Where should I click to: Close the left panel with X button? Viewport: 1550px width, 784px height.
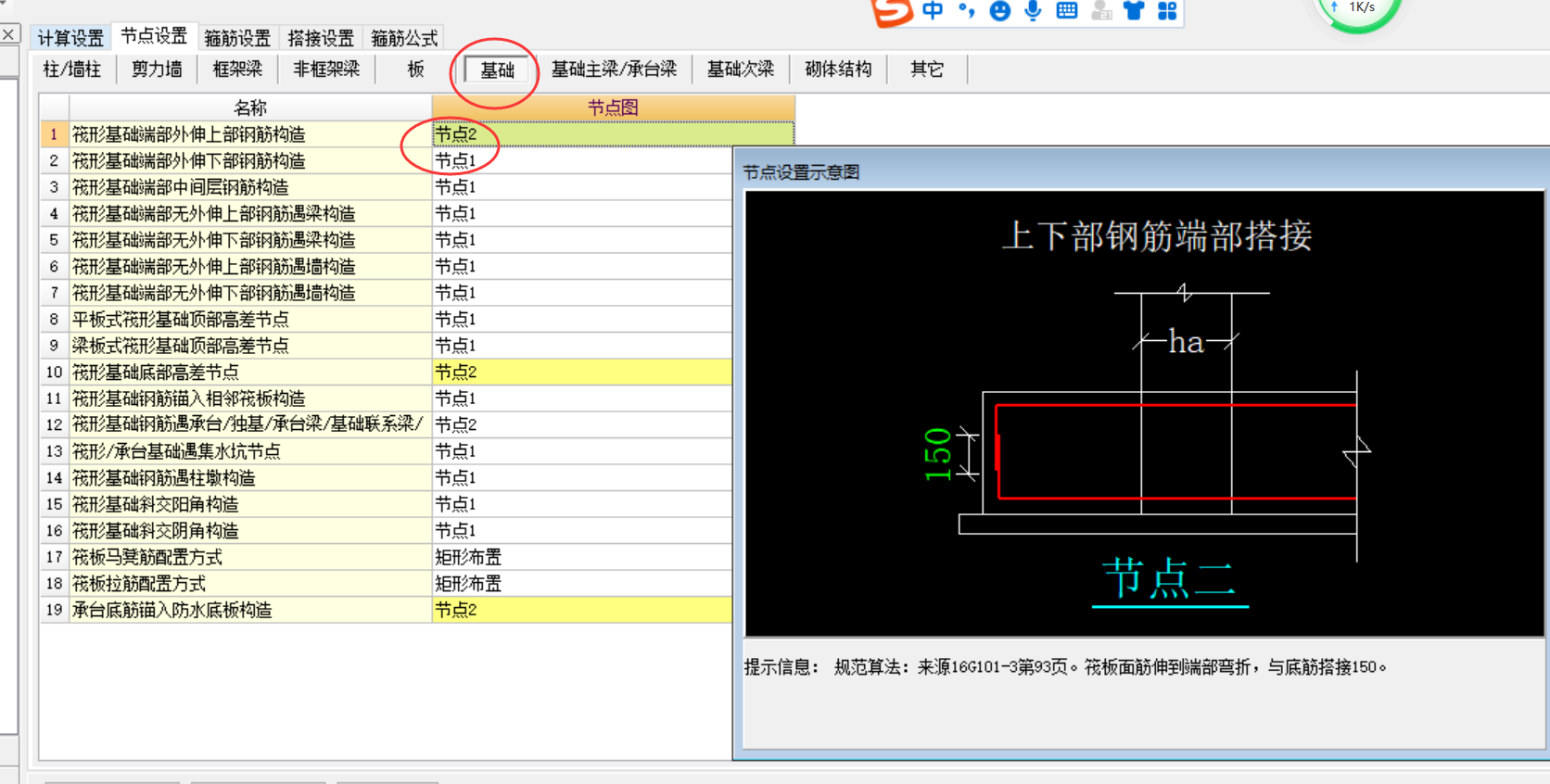click(8, 35)
